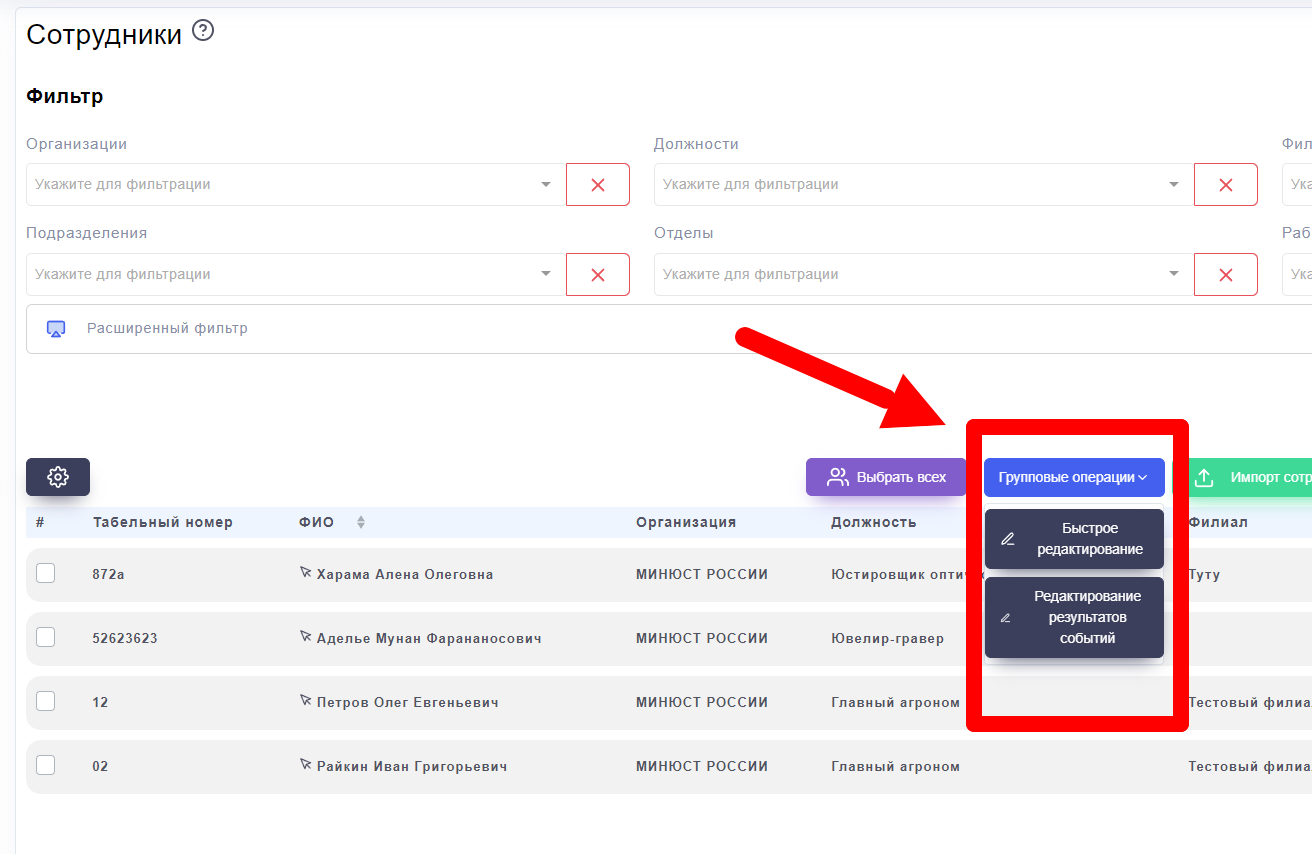Clear the Подразделения filter with red X
The height and width of the screenshot is (854, 1312).
click(598, 275)
